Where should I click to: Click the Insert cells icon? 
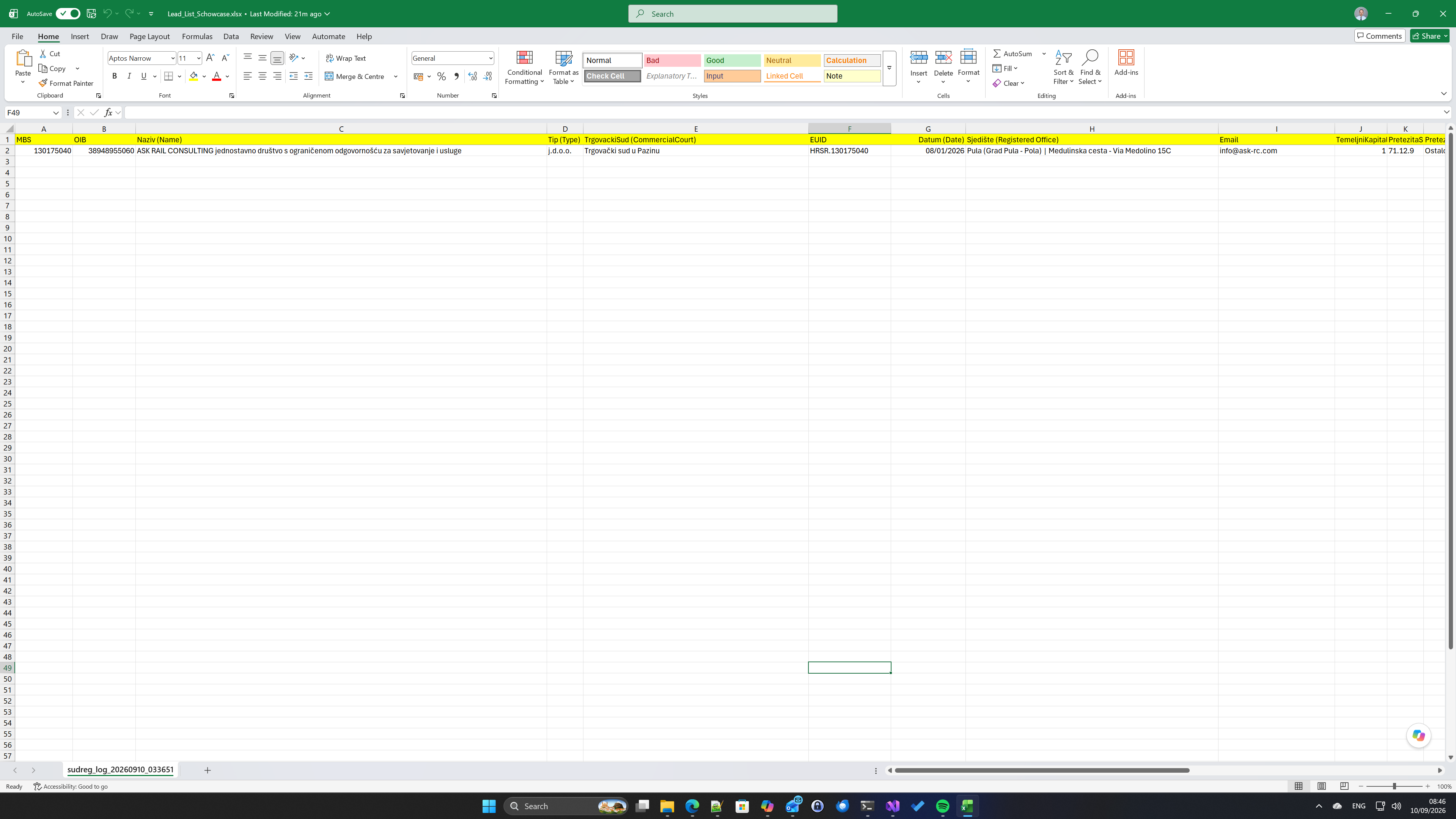(918, 58)
